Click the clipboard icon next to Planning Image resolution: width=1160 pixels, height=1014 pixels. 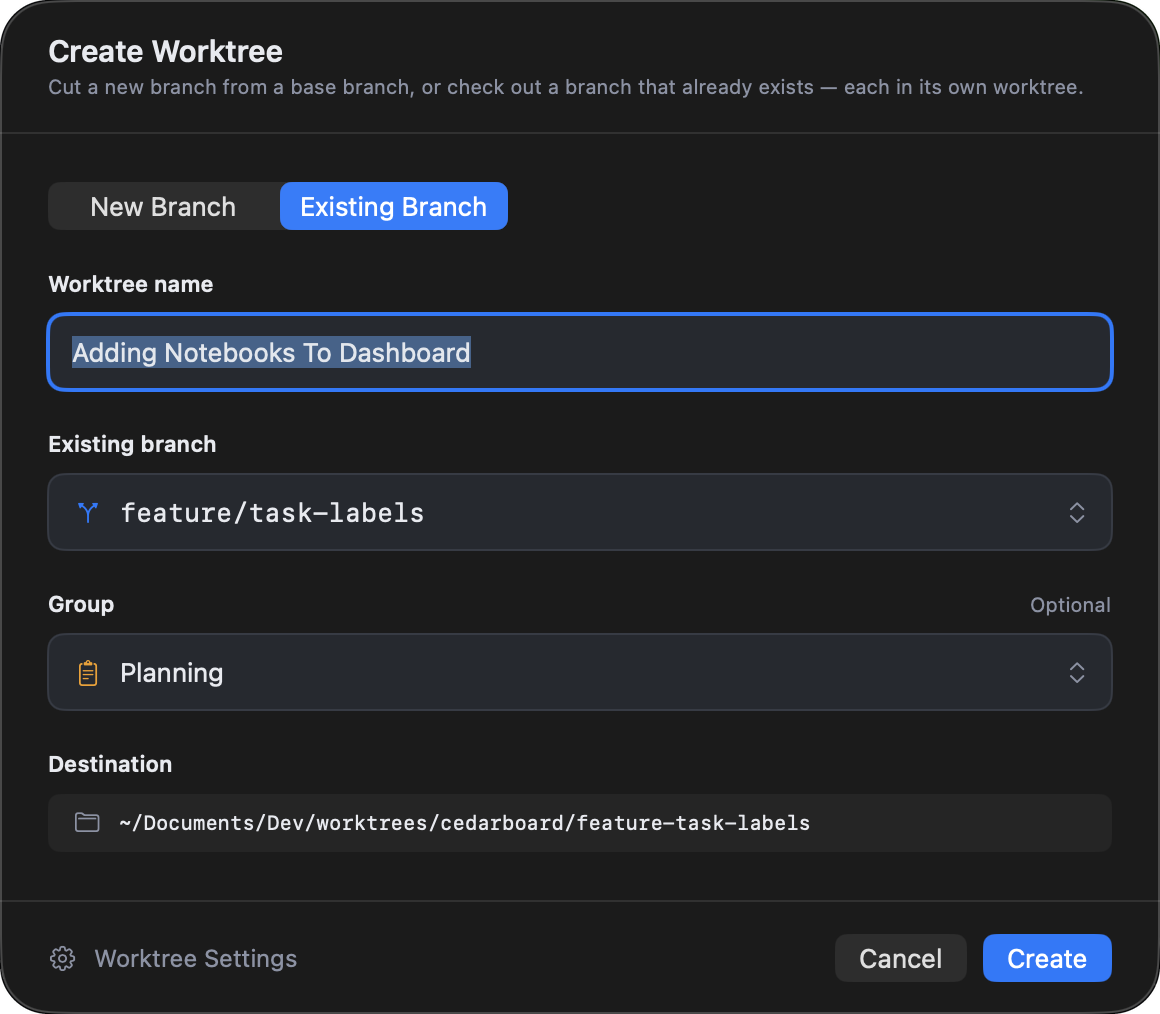(88, 673)
